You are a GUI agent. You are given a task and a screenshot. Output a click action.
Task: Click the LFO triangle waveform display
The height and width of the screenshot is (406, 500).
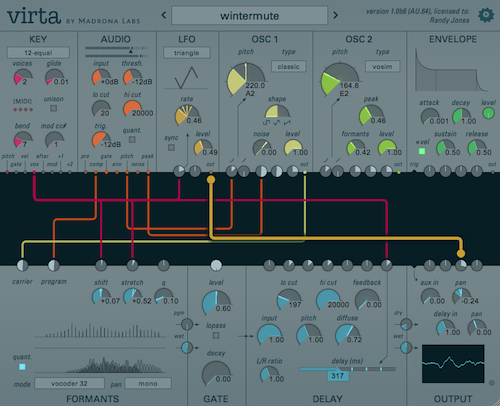click(x=186, y=78)
